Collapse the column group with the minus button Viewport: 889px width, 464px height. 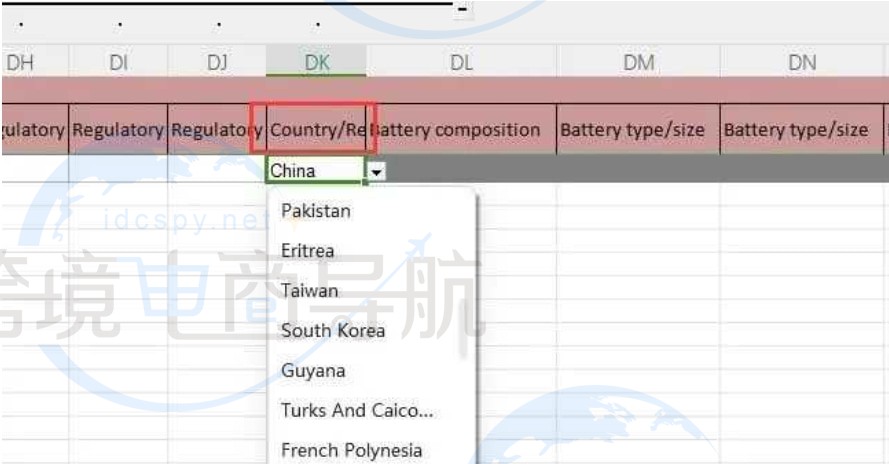462,10
